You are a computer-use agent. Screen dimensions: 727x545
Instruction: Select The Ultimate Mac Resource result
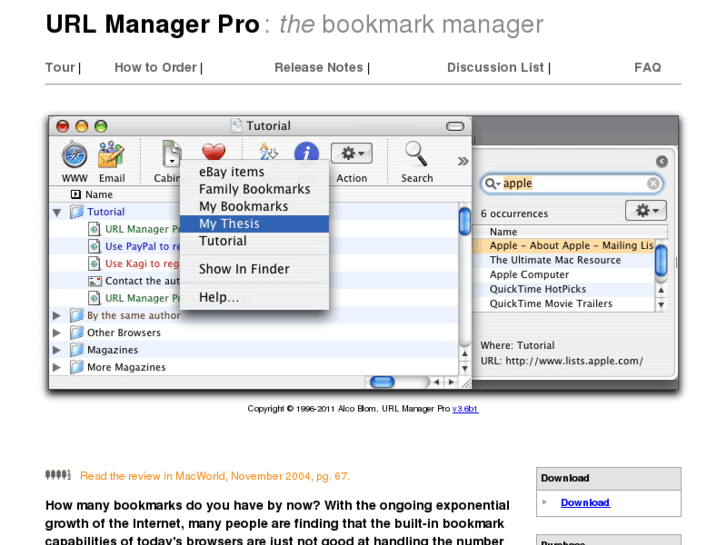coord(563,260)
